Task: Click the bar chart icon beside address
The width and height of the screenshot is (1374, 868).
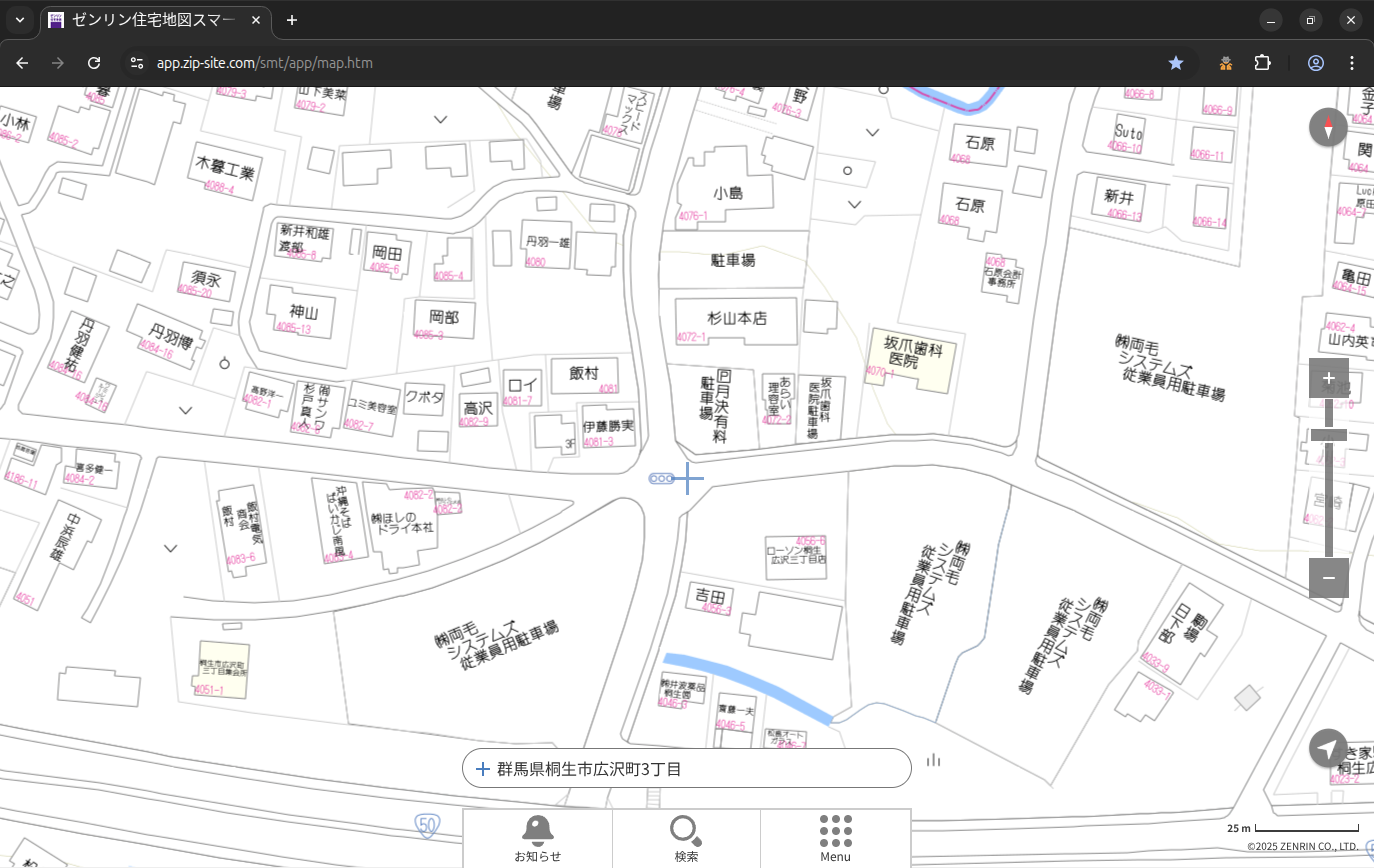Action: [934, 760]
